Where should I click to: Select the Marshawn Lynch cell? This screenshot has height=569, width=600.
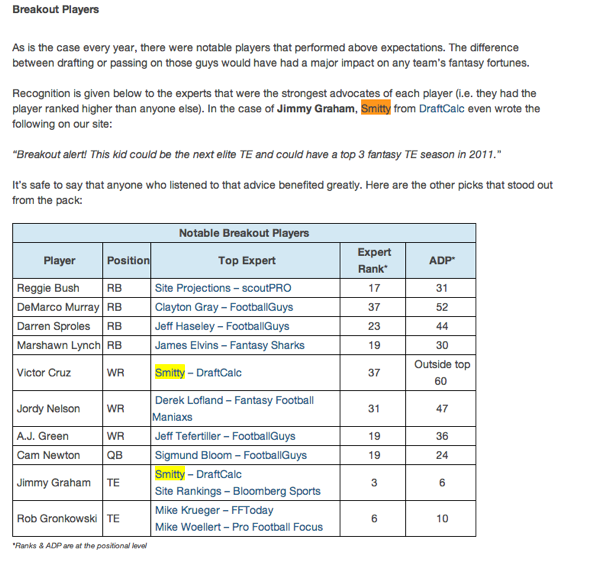[x=58, y=346]
